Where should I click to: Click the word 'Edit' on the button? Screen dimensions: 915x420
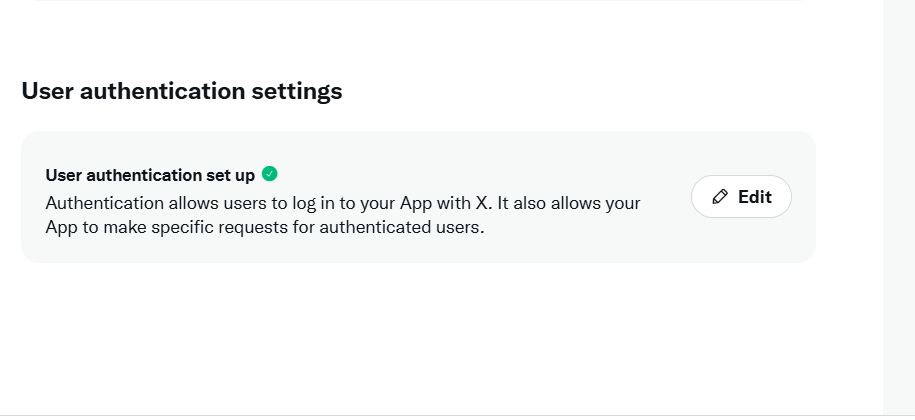755,197
